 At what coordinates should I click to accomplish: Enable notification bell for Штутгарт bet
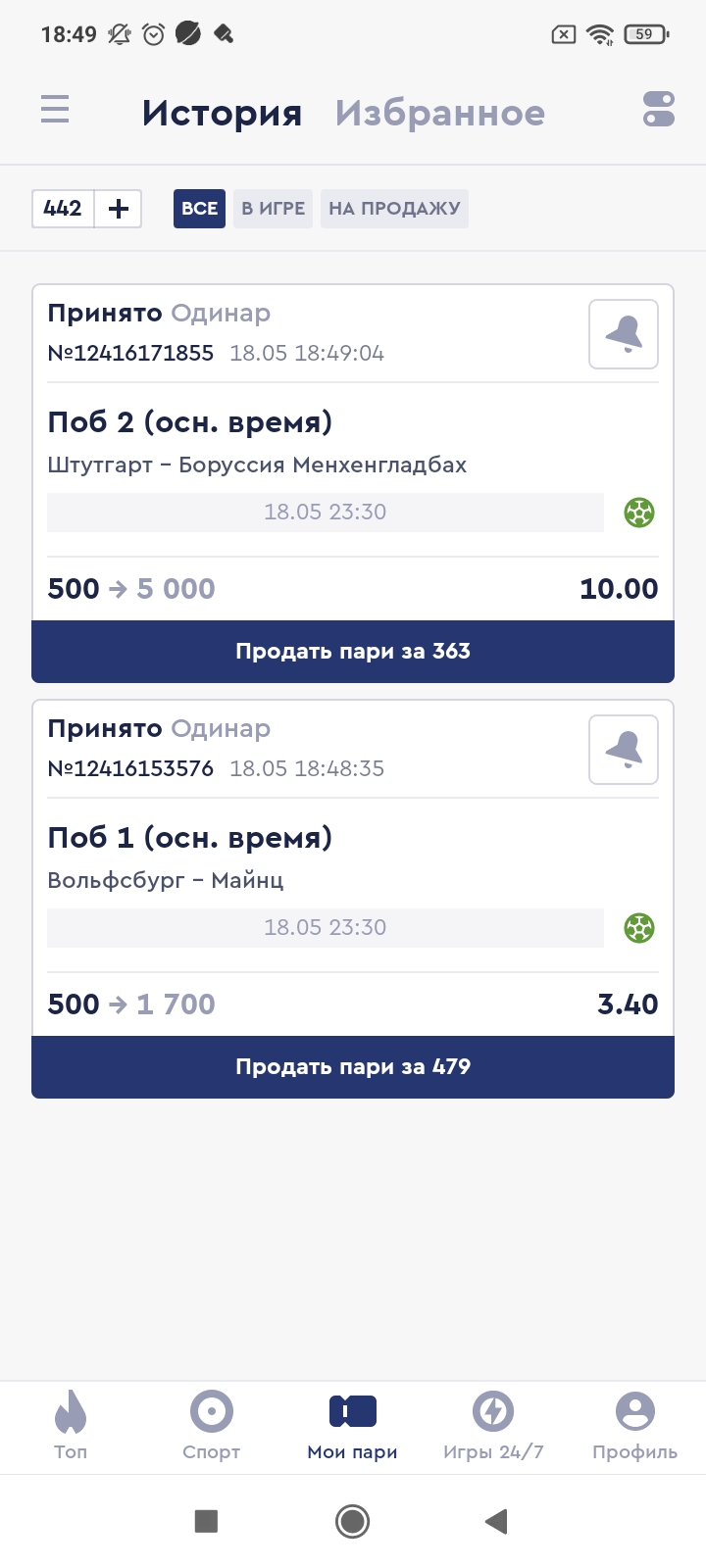[624, 334]
